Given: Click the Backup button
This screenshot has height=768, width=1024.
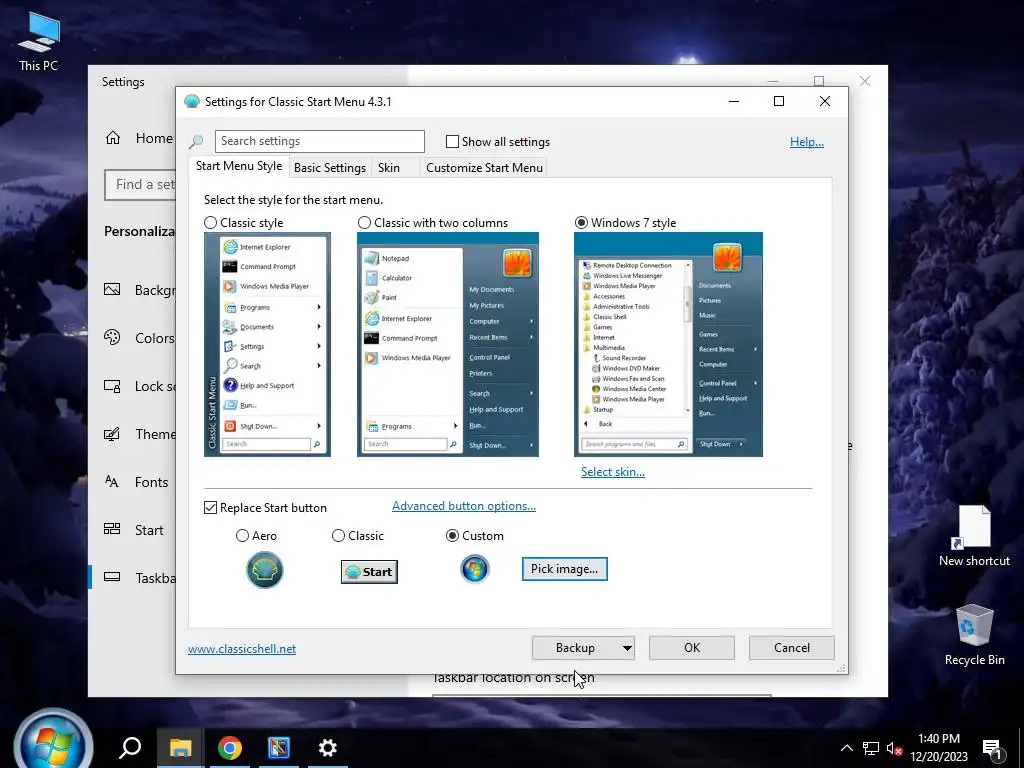Looking at the screenshot, I should tap(575, 648).
